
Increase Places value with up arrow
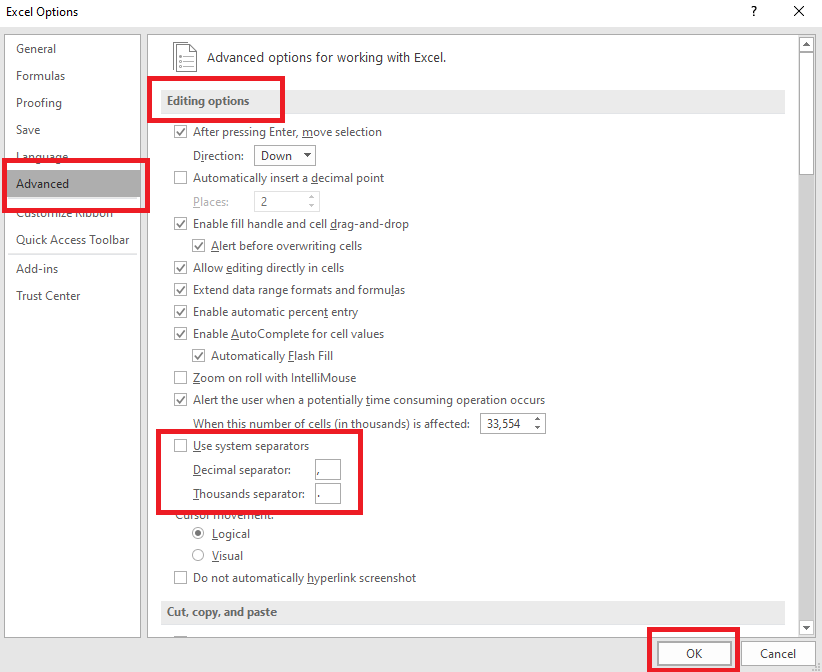pos(311,198)
